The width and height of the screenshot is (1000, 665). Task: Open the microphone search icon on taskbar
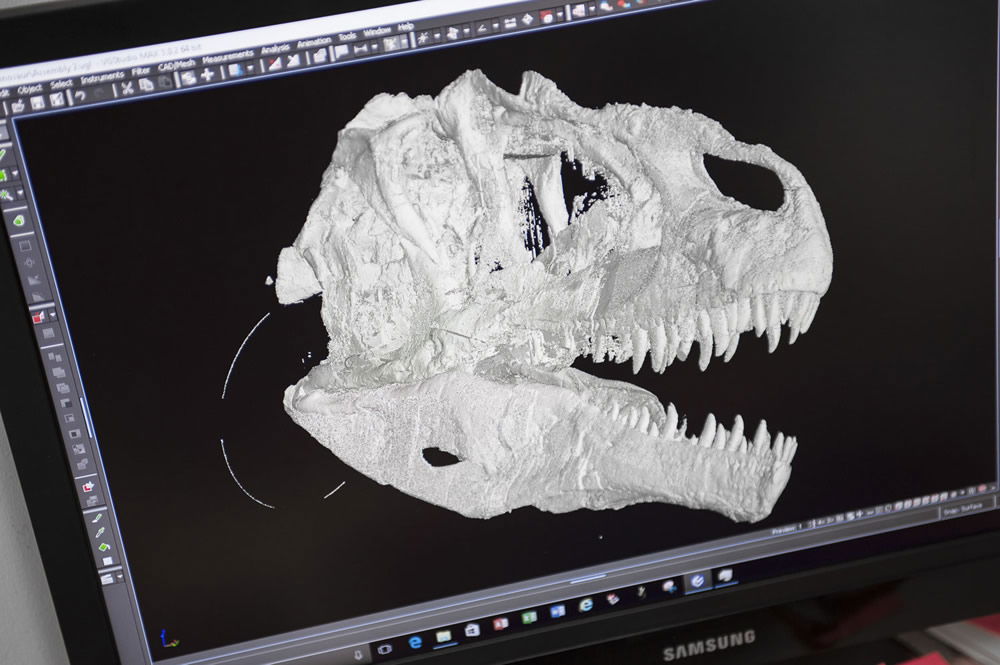pos(358,654)
